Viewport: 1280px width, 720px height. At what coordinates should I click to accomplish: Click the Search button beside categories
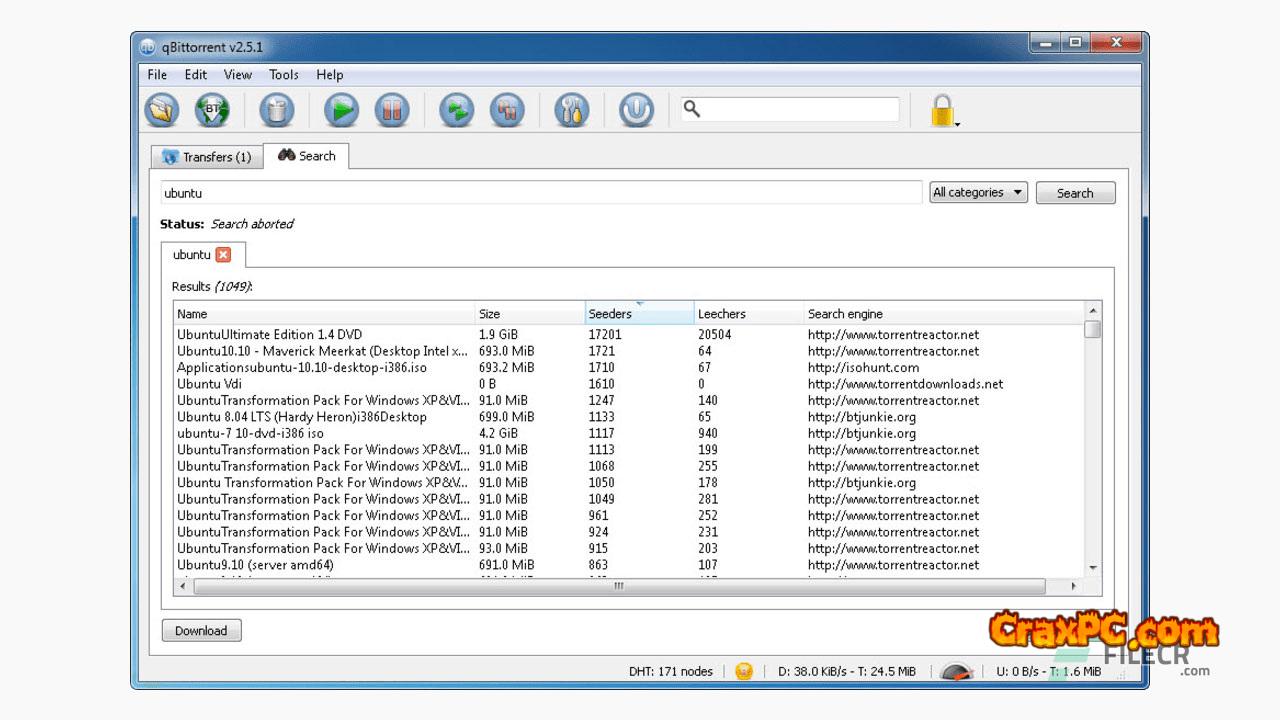point(1075,193)
